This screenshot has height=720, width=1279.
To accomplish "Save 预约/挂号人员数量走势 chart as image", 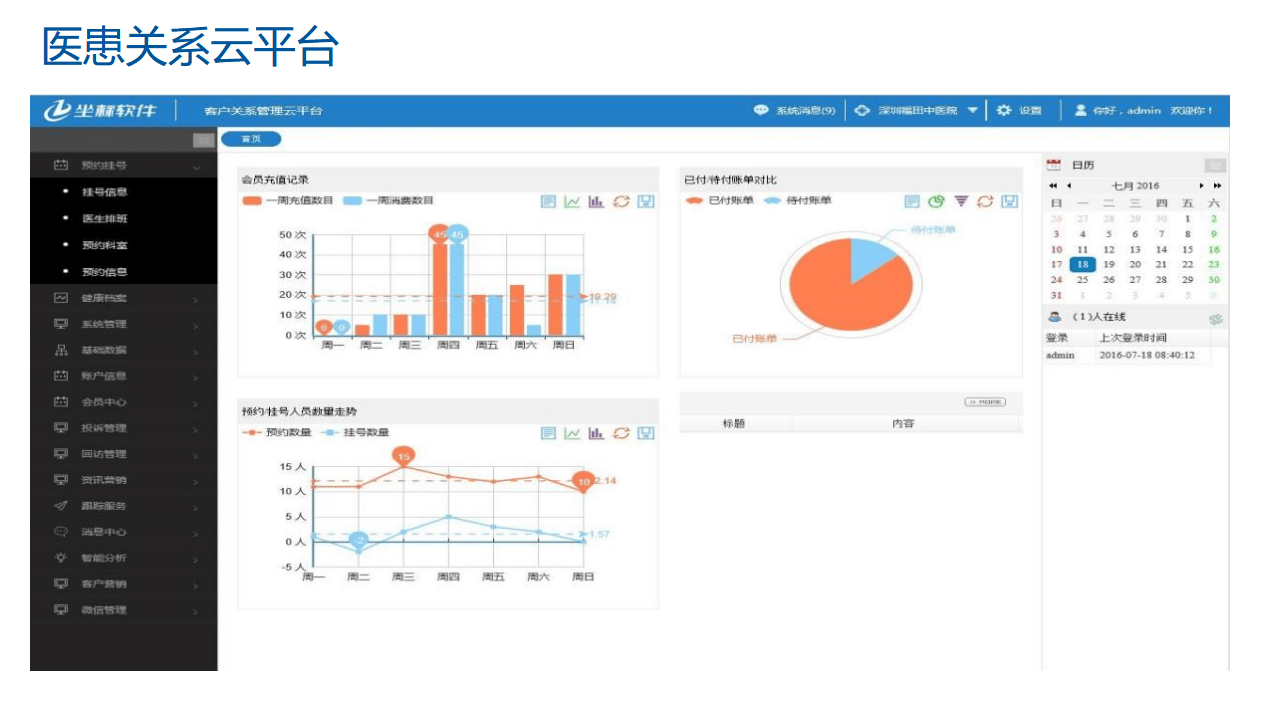I will [646, 433].
